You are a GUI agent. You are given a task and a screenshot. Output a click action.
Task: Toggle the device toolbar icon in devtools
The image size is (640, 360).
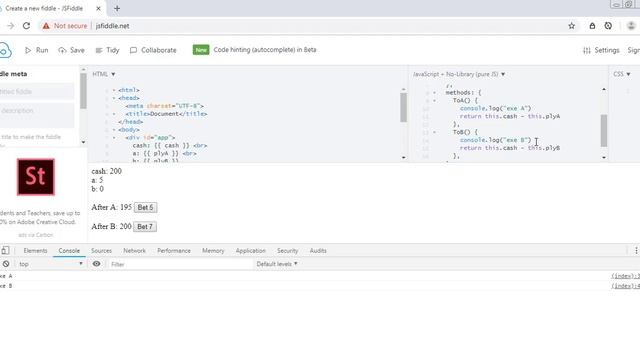coord(5,251)
